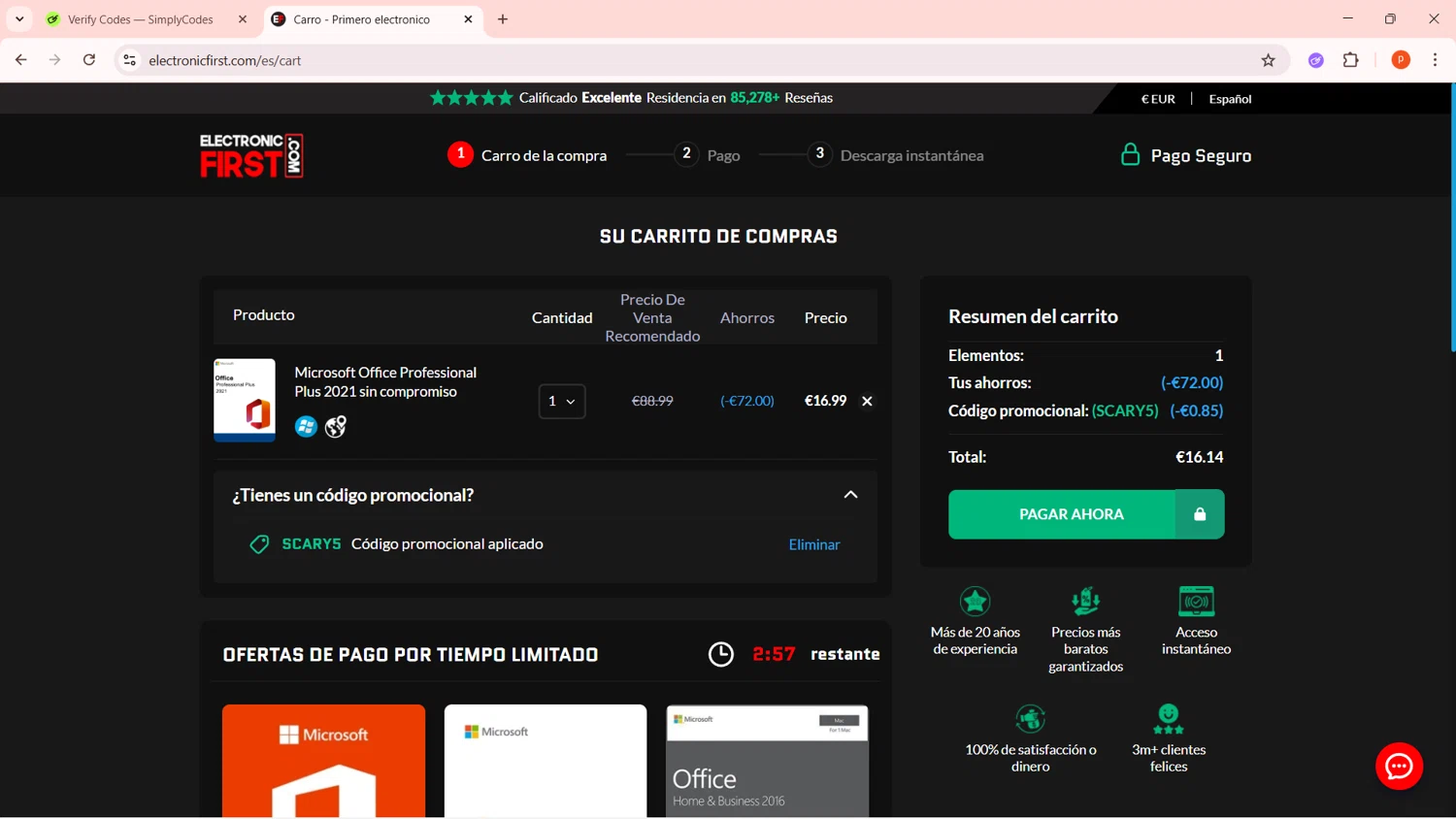The height and width of the screenshot is (819, 1456).
Task: Click the (-€0.85) promo discount value
Action: click(1196, 410)
